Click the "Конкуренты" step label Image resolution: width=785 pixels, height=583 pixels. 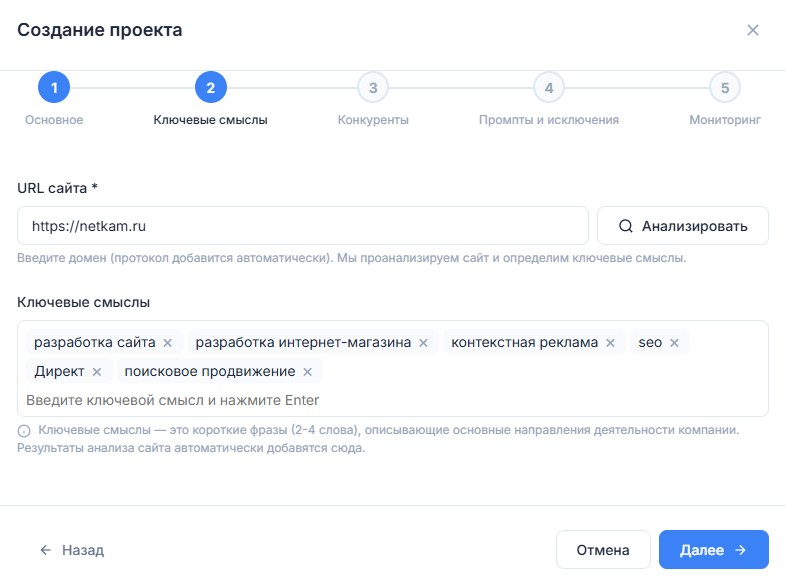pos(373,120)
